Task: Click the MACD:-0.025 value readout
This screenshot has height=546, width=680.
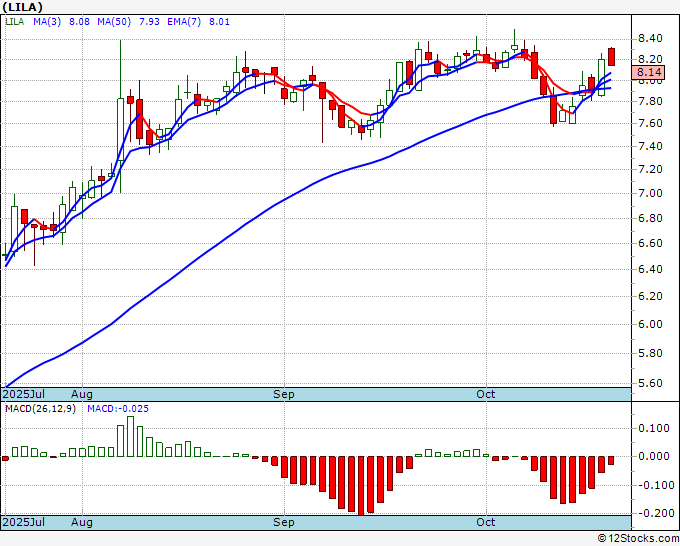Action: click(x=118, y=409)
